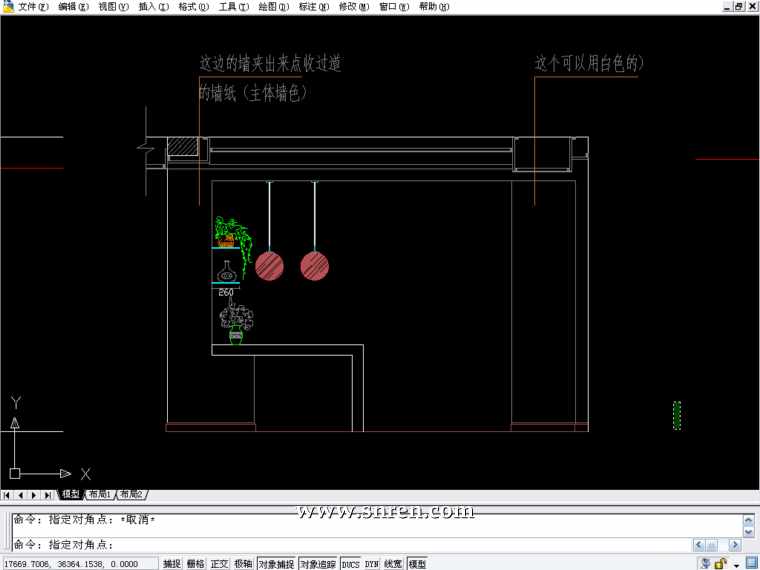Viewport: 760px width, 570px height.
Task: Select the vase on the cyan shelf
Action: click(226, 271)
